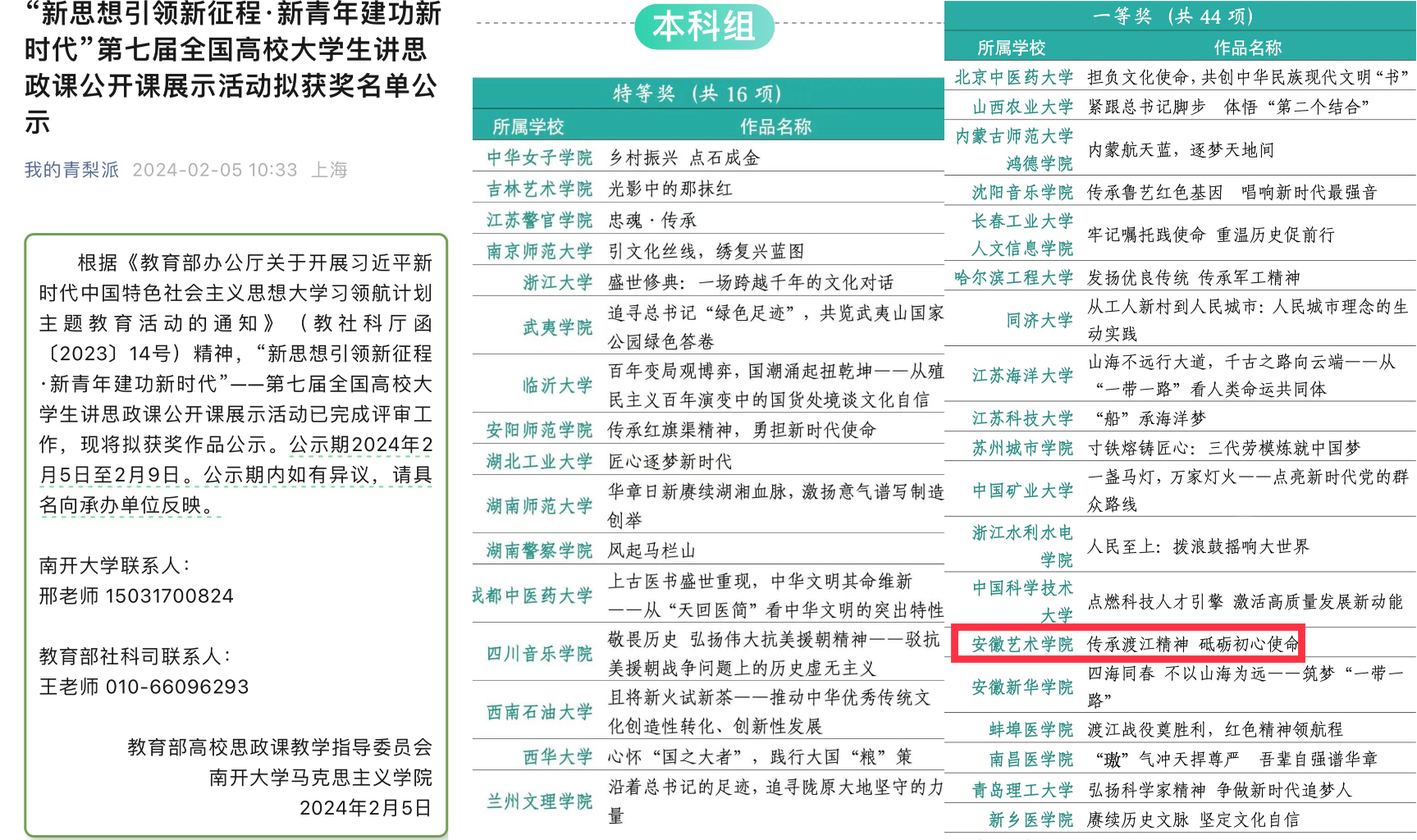Click 浙江大学 school name
Image resolution: width=1417 pixels, height=840 pixels.
[x=557, y=283]
